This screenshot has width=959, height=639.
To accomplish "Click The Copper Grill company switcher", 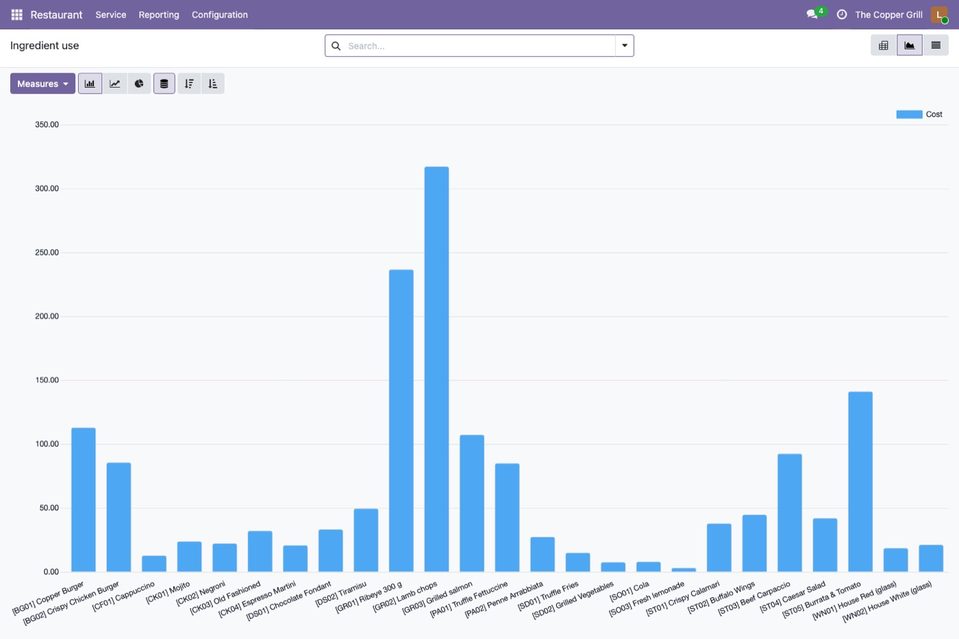I will pyautogui.click(x=889, y=15).
